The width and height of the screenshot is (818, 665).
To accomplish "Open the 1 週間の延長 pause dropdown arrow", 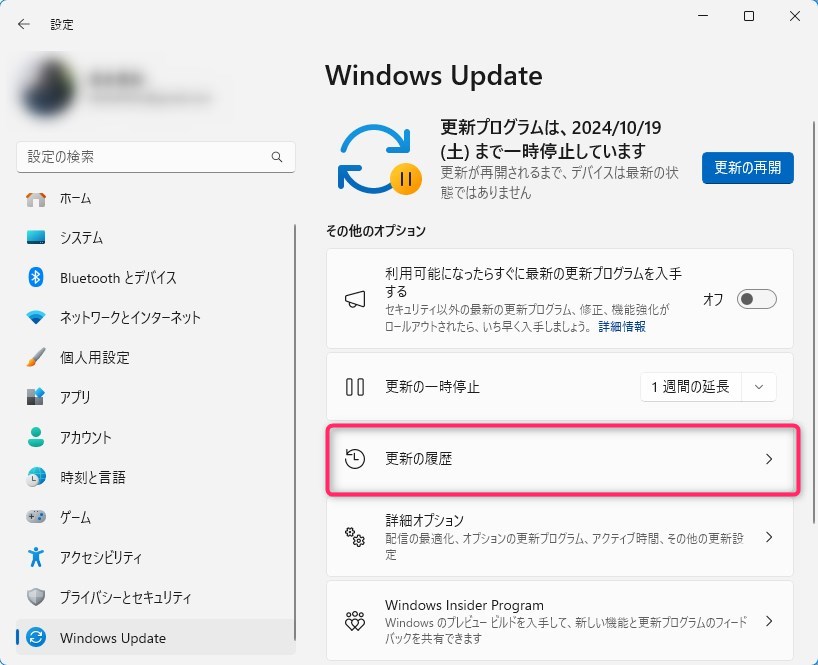I will (760, 387).
